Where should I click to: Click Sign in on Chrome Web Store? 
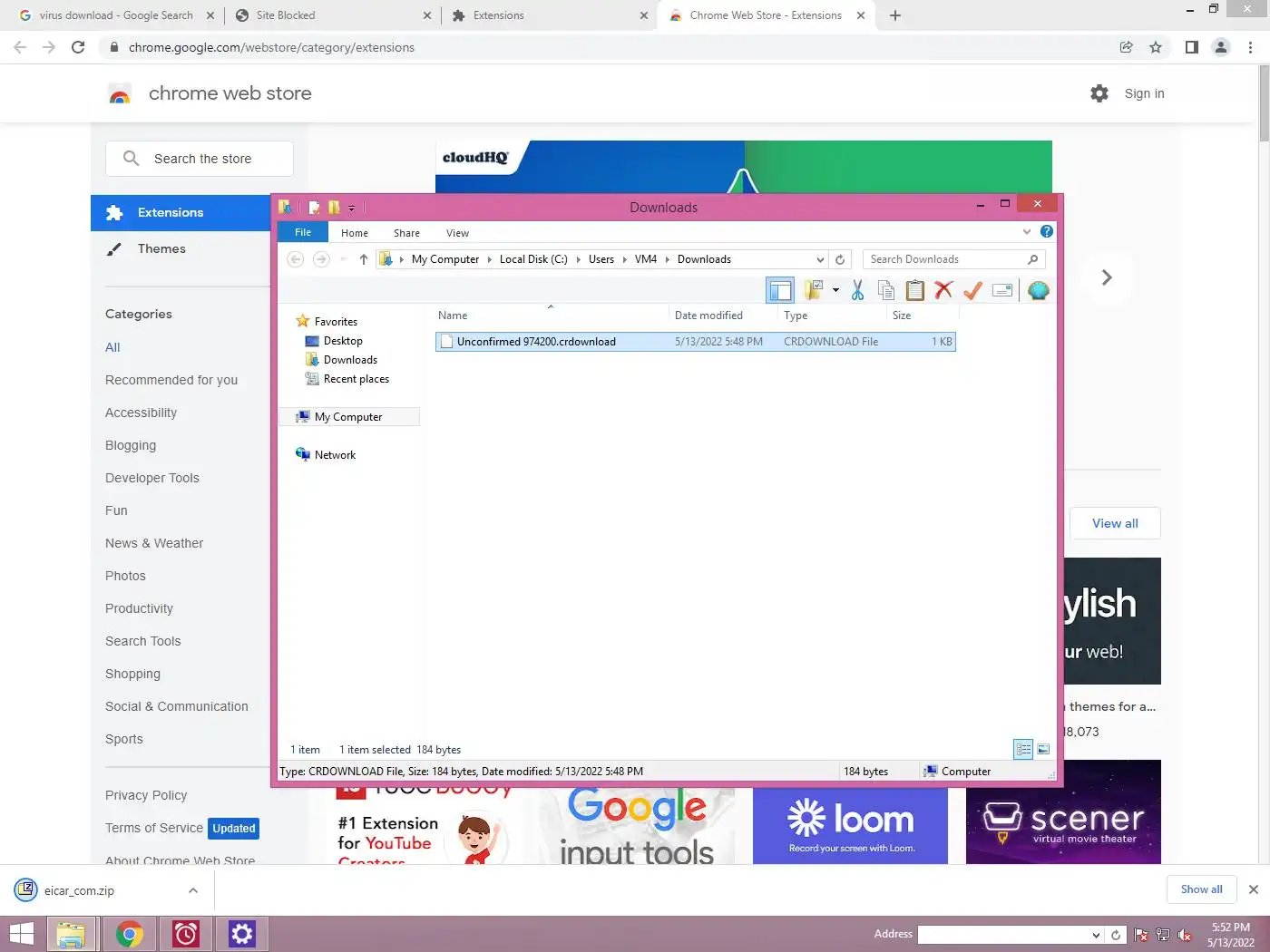(1145, 93)
